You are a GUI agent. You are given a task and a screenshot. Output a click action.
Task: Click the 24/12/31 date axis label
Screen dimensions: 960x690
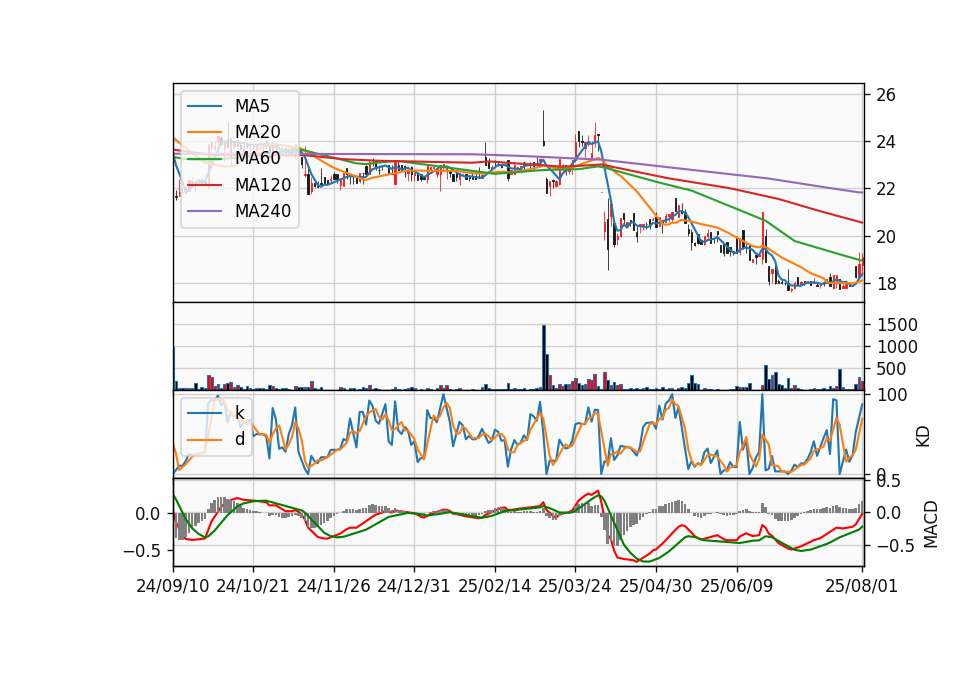point(414,586)
